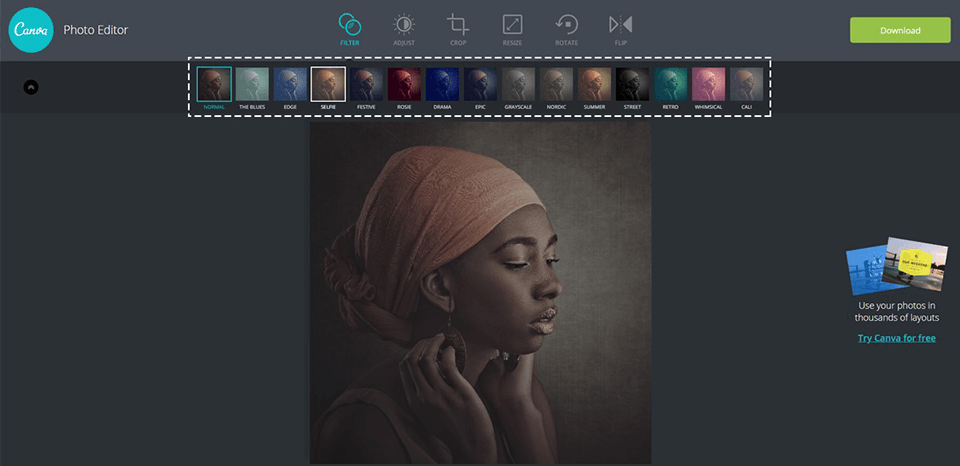Viewport: 960px width, 466px height.
Task: Open the Filter tool
Action: [350, 30]
